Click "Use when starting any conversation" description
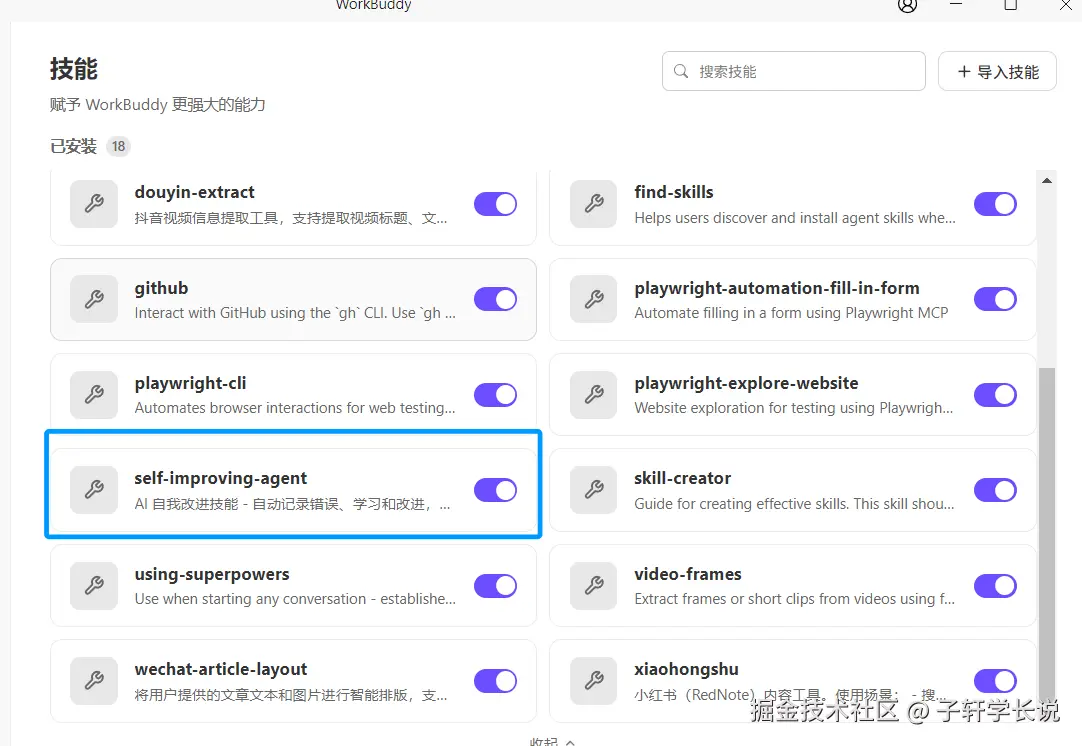1082x746 pixels. pos(295,599)
